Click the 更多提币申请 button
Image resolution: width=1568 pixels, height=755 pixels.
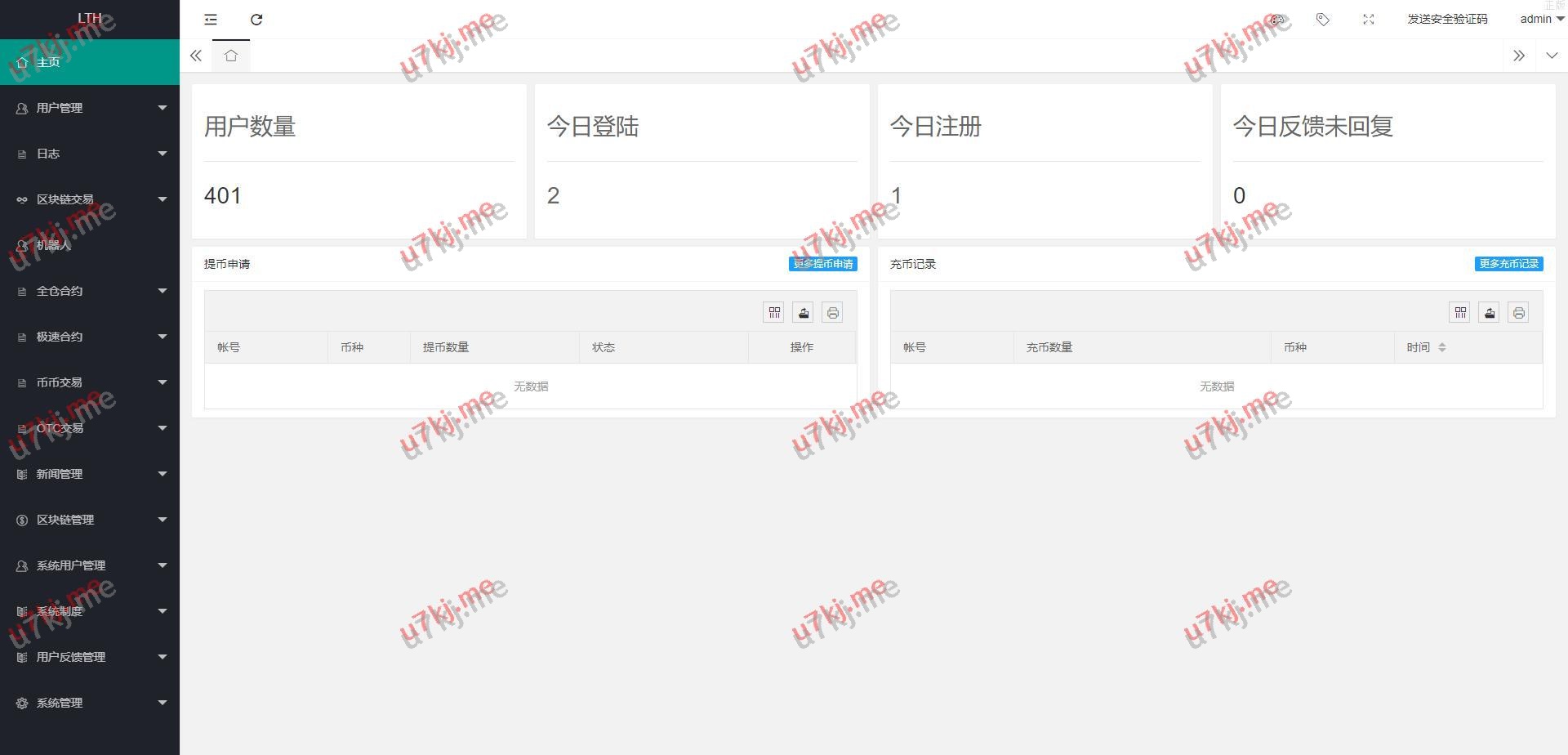point(822,264)
